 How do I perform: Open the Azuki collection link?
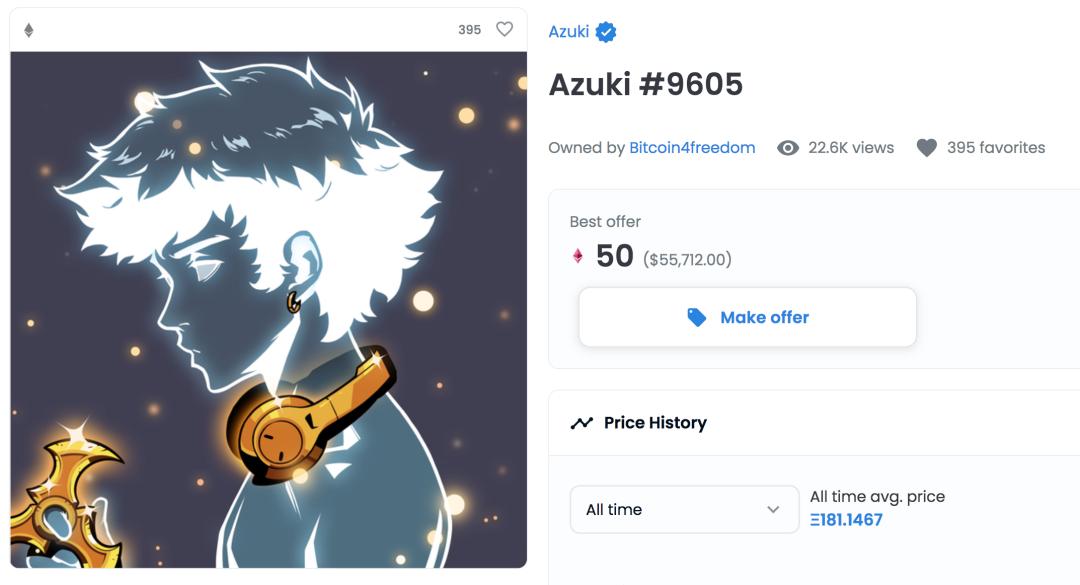(x=568, y=32)
